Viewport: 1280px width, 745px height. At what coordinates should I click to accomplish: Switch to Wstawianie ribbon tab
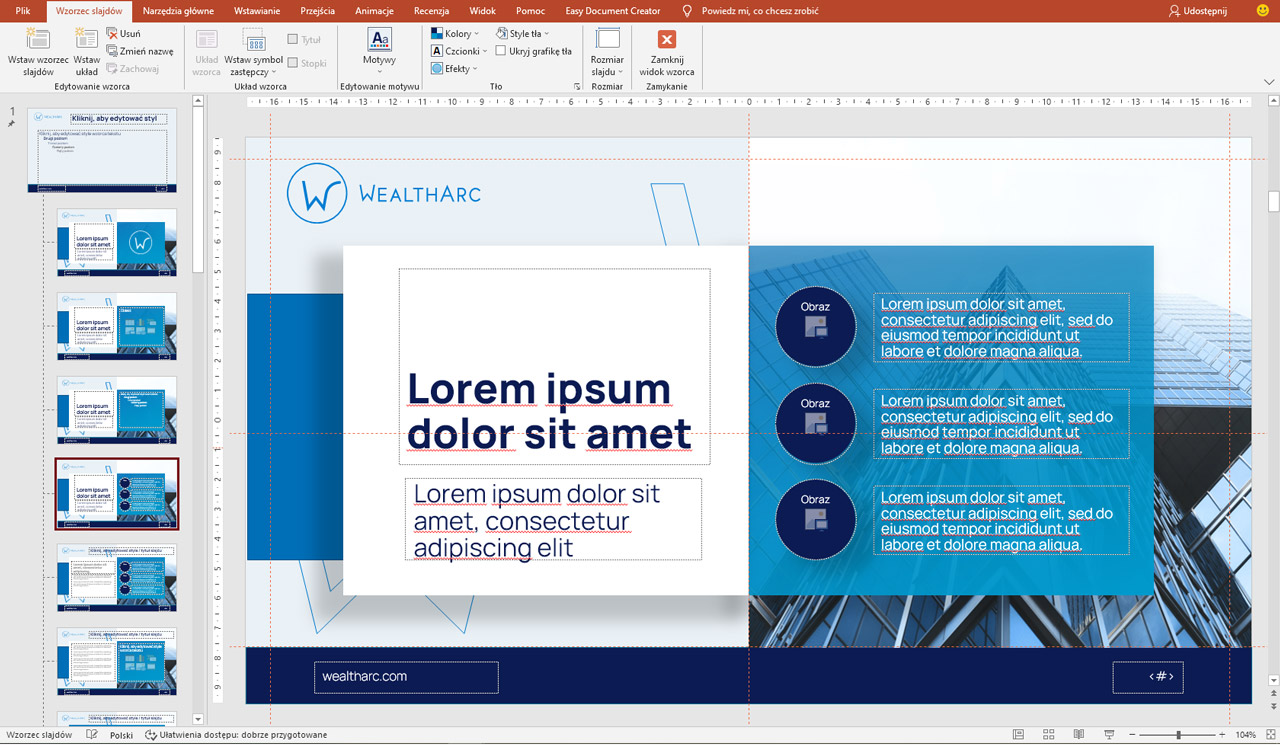point(256,10)
